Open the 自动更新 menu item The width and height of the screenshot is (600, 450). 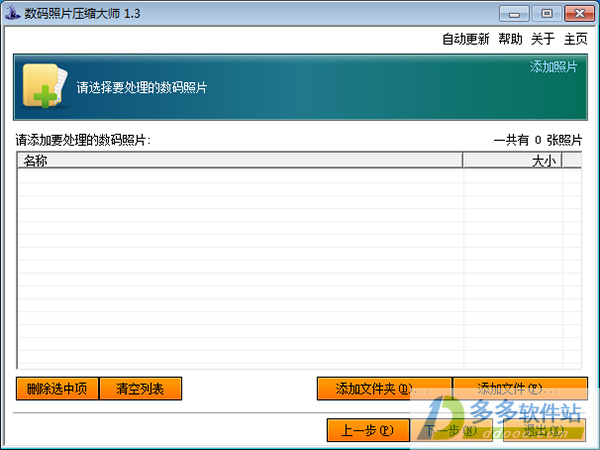pyautogui.click(x=466, y=39)
